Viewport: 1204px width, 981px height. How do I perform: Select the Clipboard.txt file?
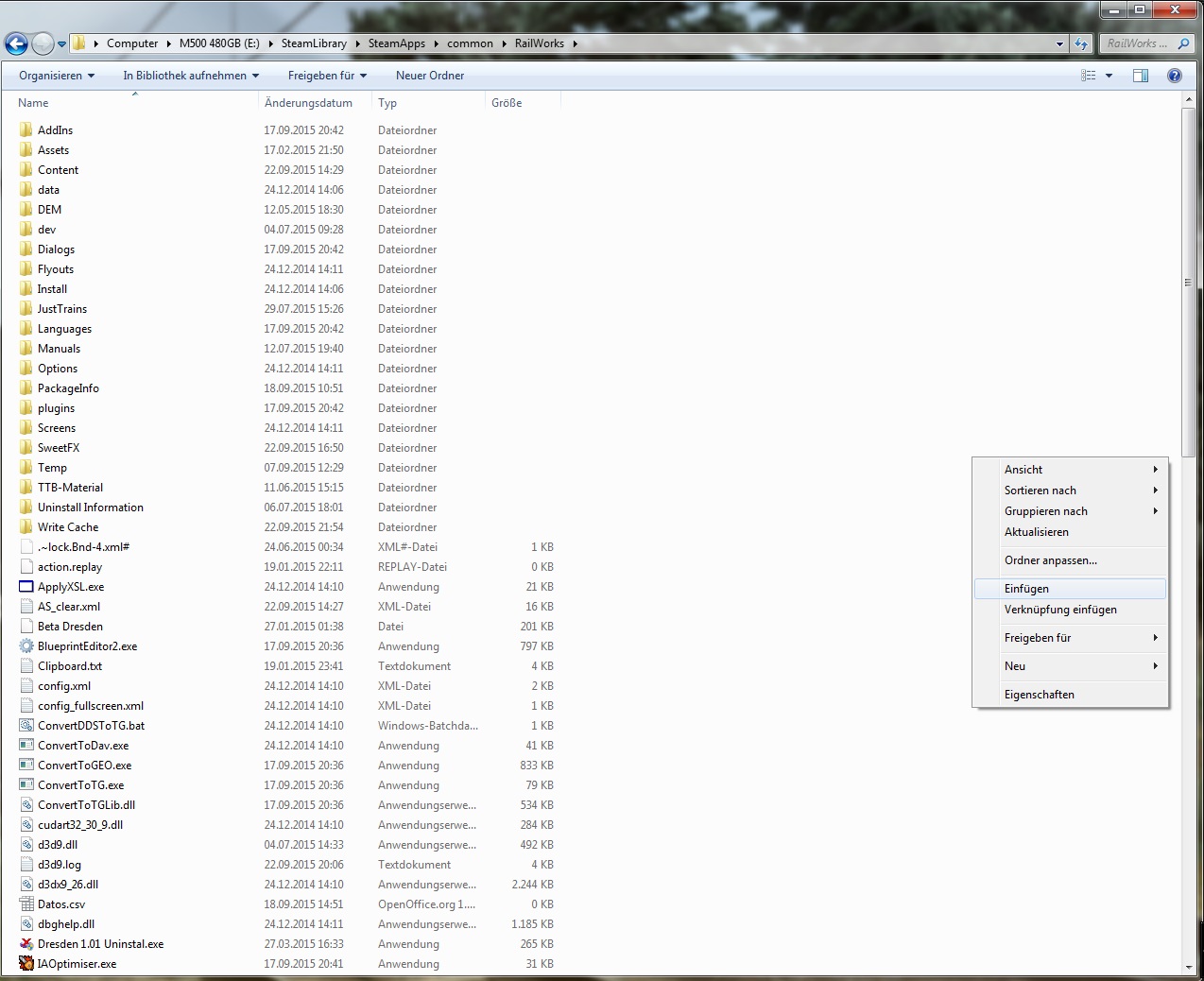click(70, 666)
